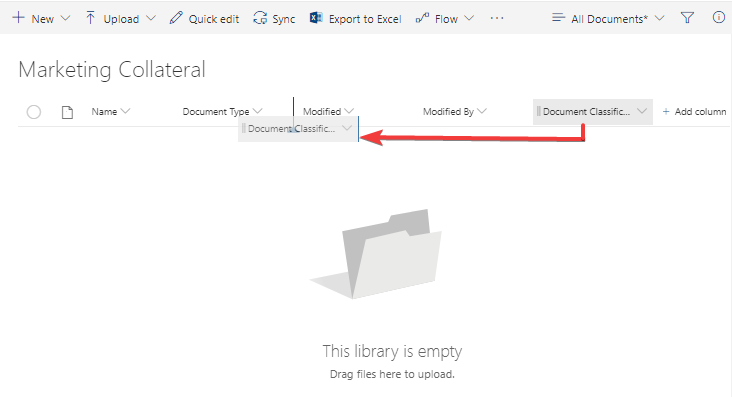Click the Upload button label
Image resolution: width=732 pixels, height=397 pixels.
click(121, 19)
